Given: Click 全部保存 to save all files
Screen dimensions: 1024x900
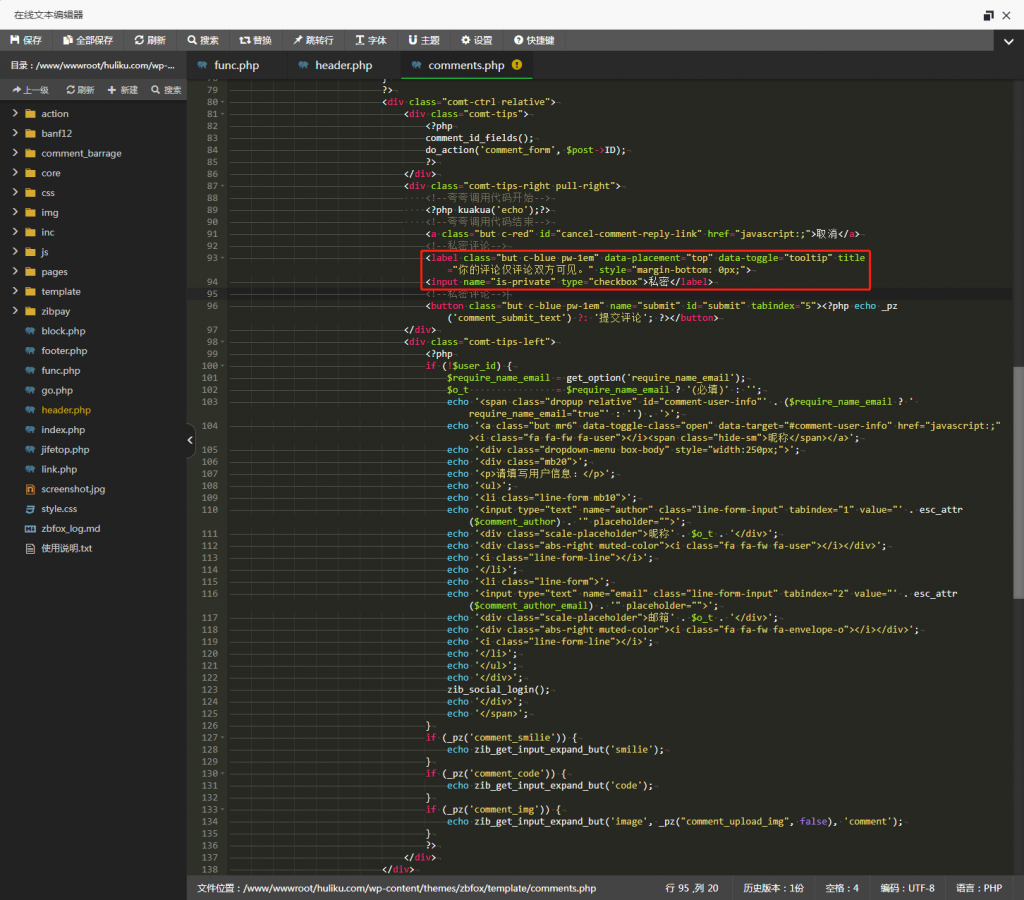Looking at the screenshot, I should click(x=88, y=40).
